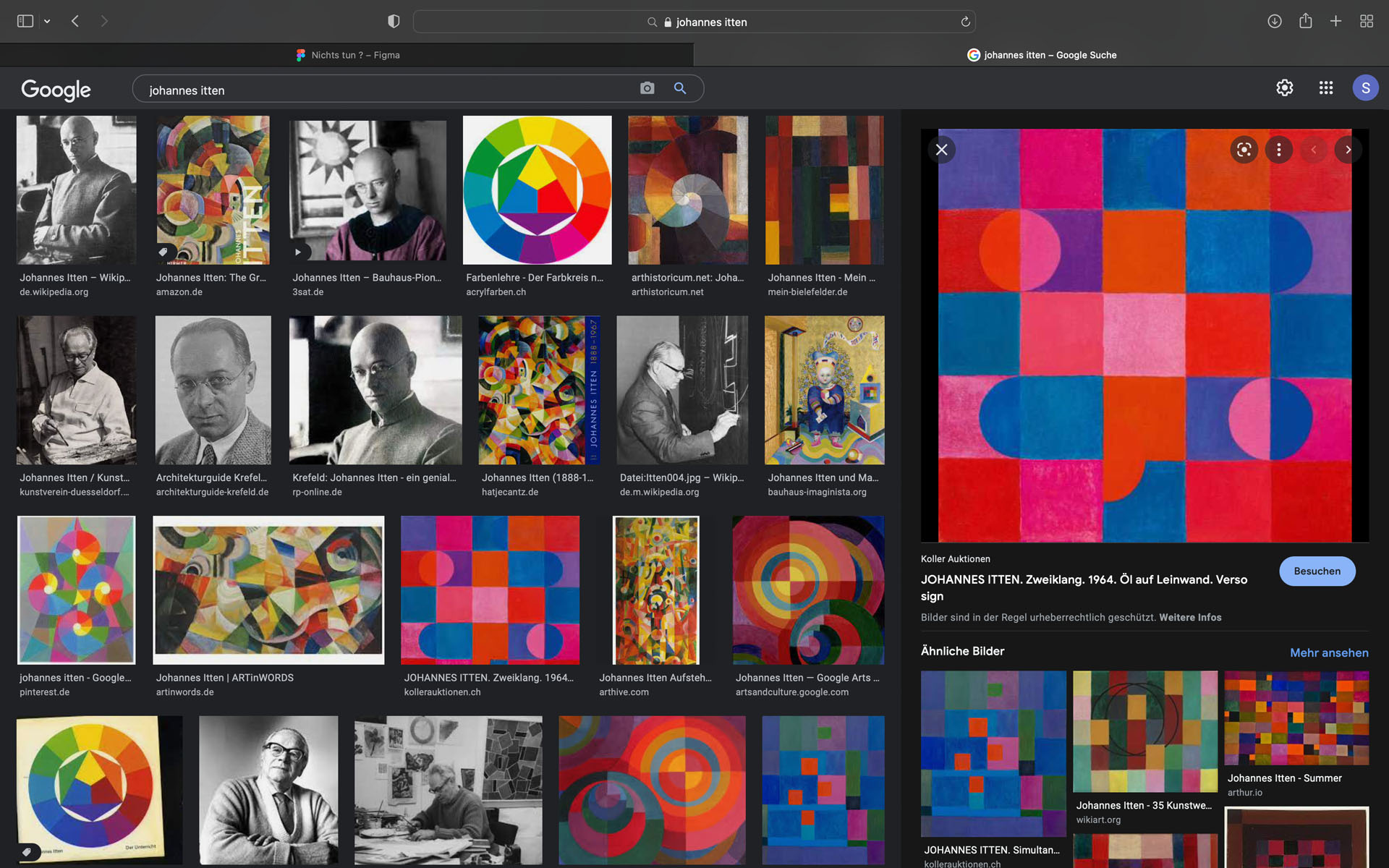
Task: Toggle the Safari sidebar
Action: coord(25,21)
